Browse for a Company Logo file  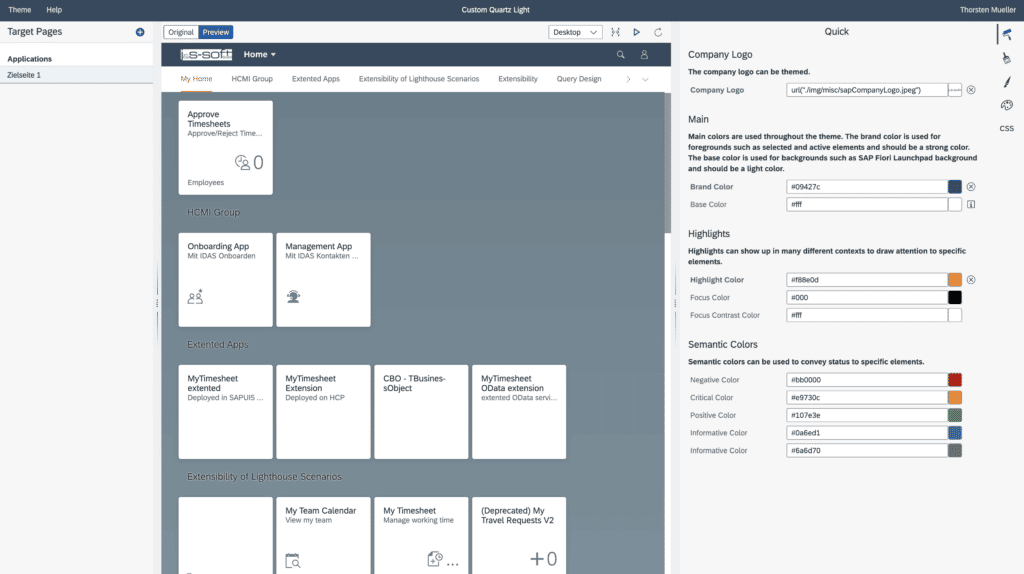click(x=955, y=90)
